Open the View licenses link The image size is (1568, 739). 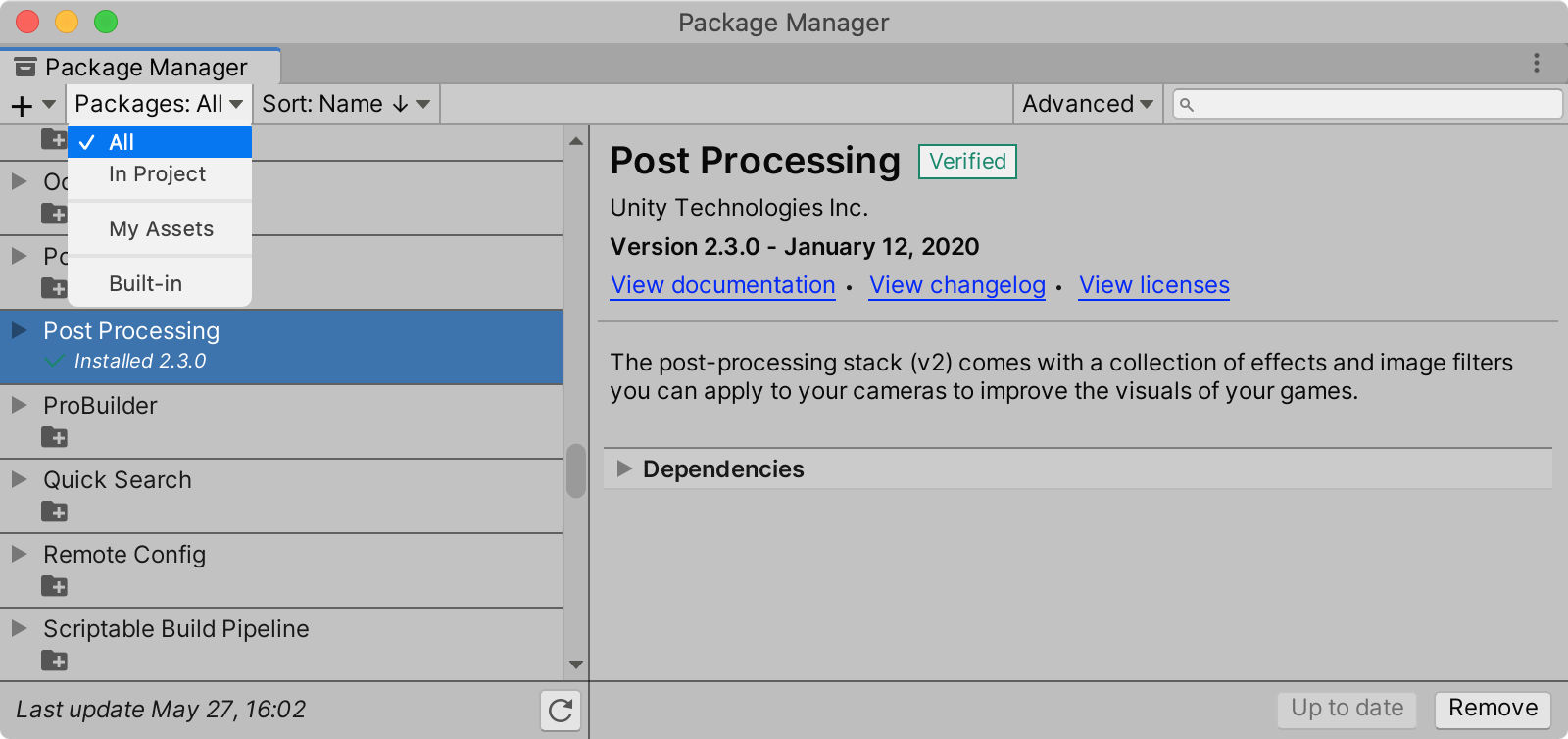(x=1154, y=285)
